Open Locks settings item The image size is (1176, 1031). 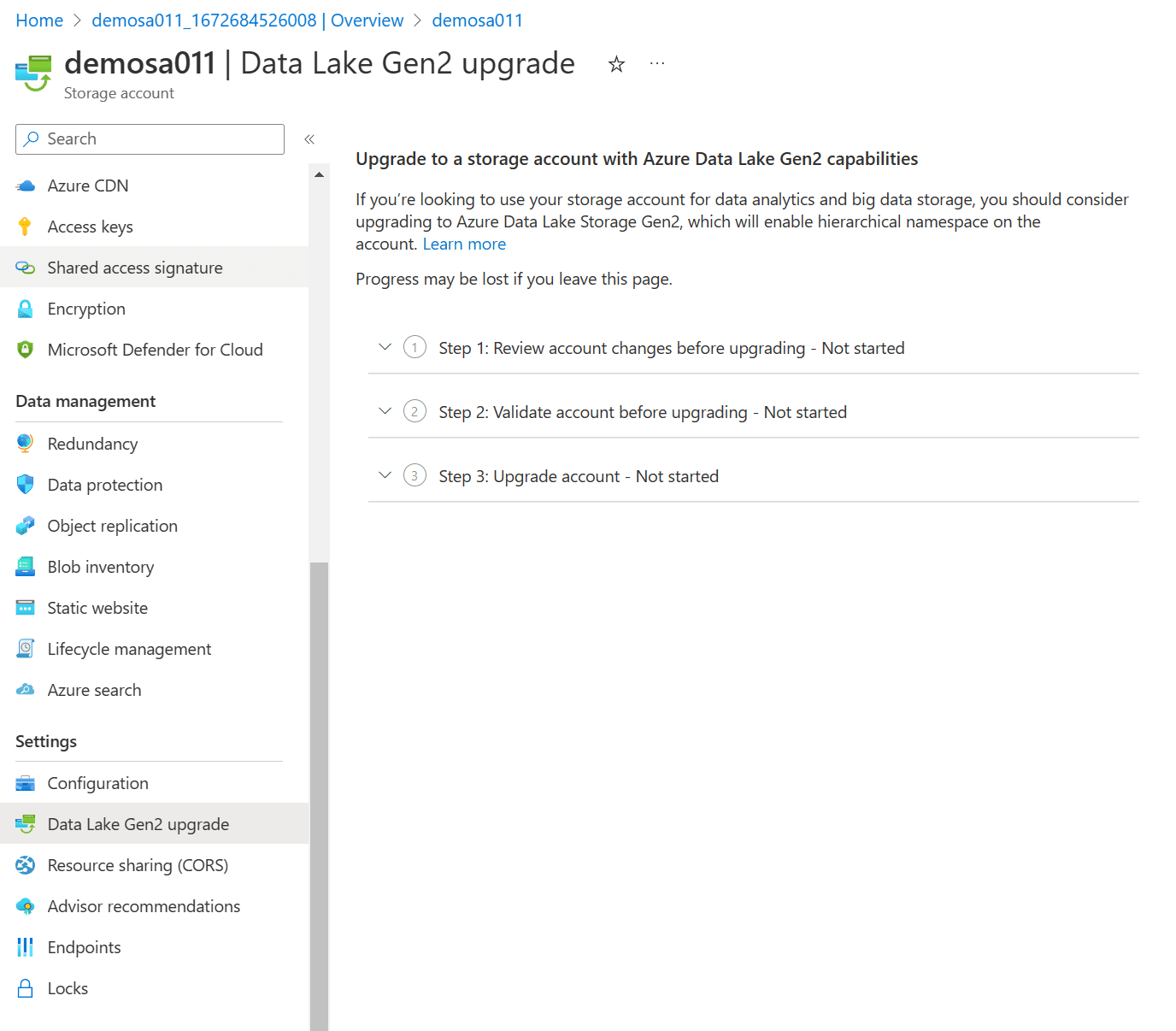pyautogui.click(x=154, y=988)
